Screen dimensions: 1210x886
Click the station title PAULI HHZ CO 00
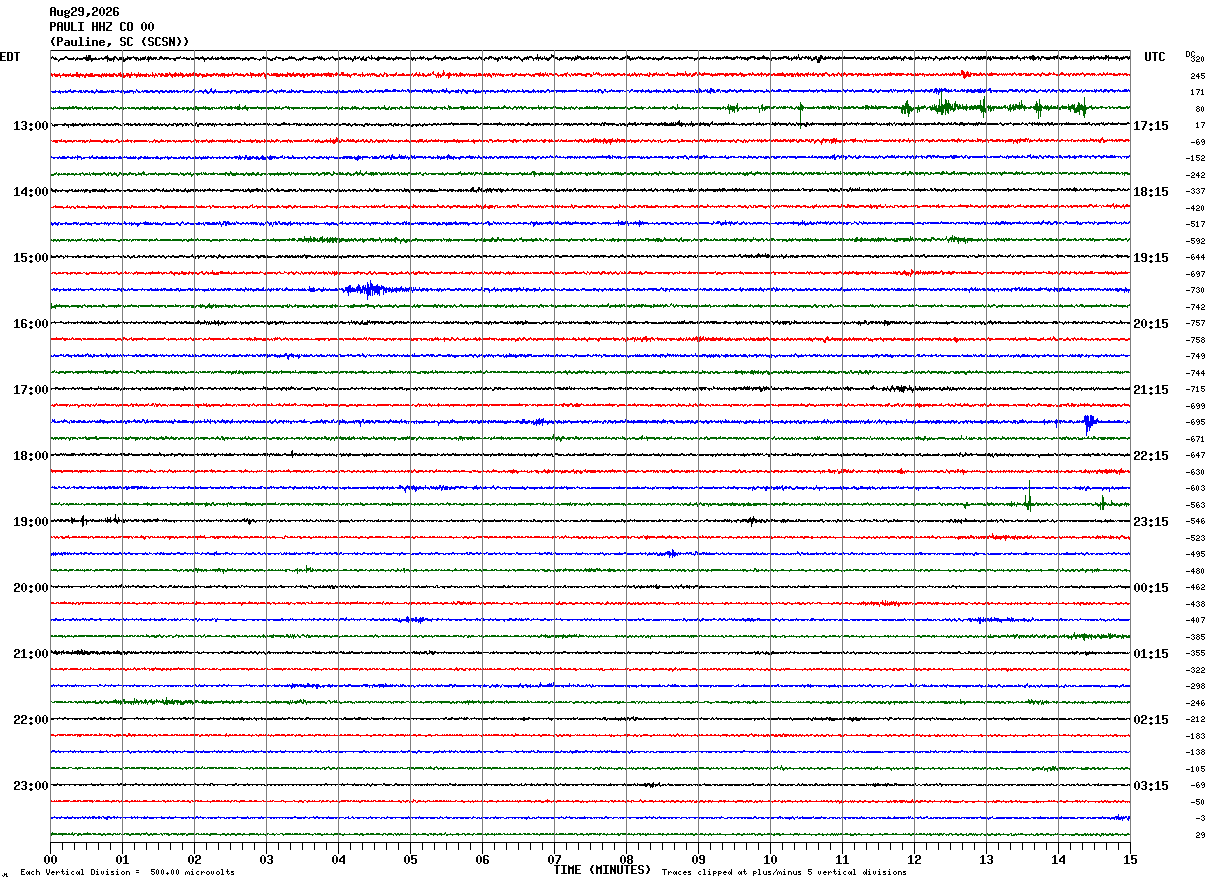pyautogui.click(x=102, y=27)
